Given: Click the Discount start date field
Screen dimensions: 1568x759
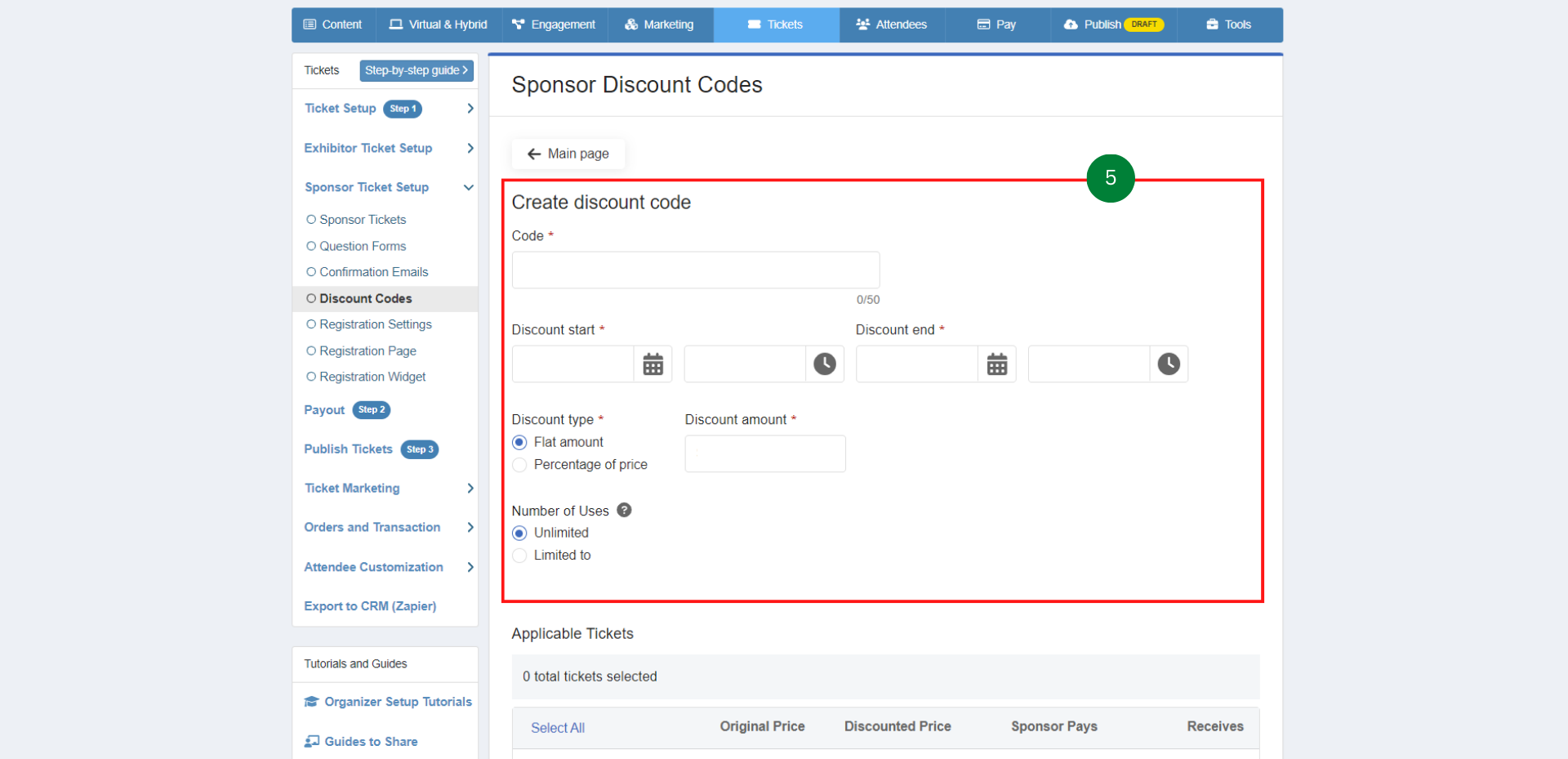Looking at the screenshot, I should coord(573,364).
